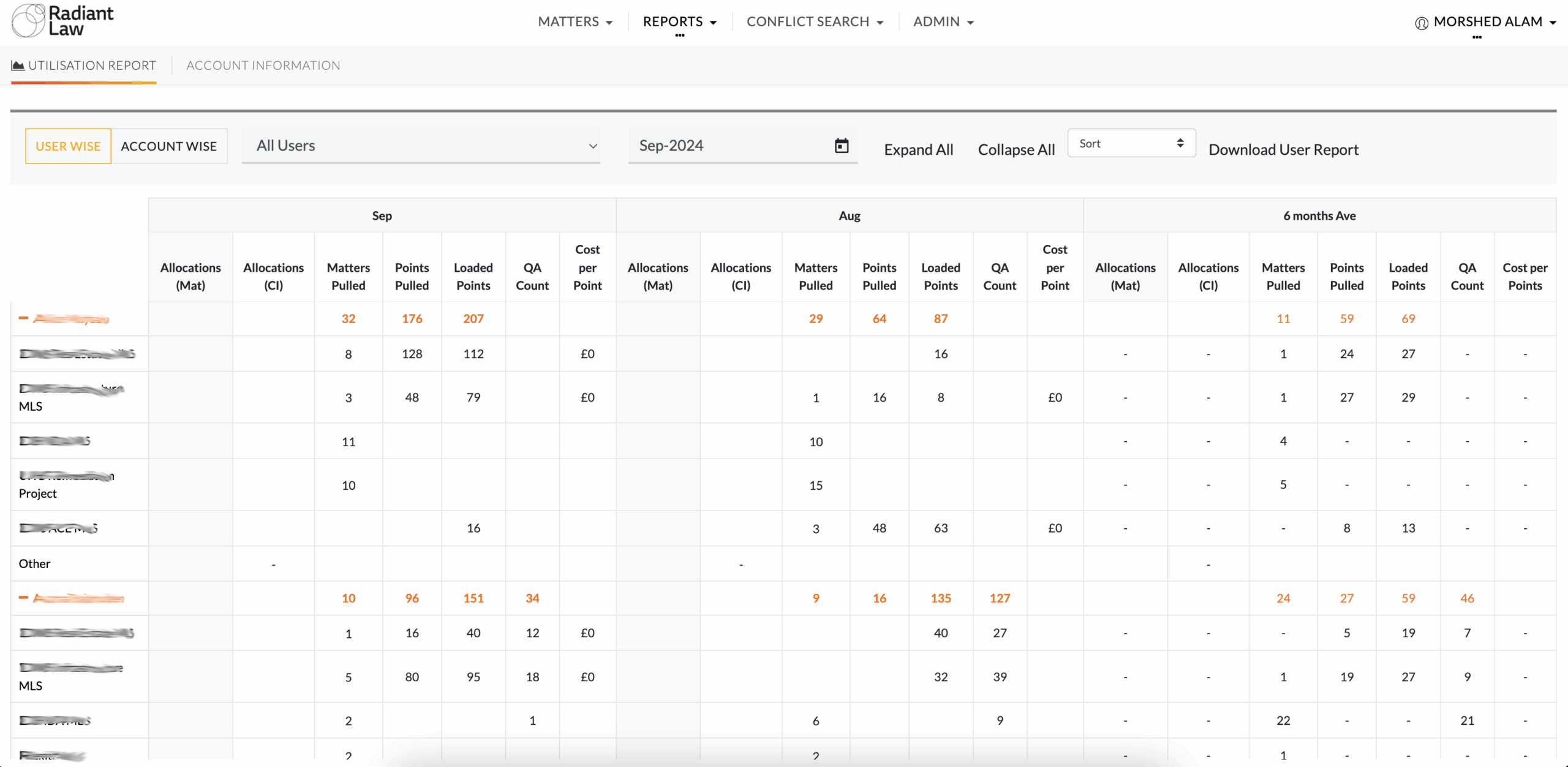This screenshot has height=767, width=1568.
Task: Click the 22 matters pulled average cell
Action: tap(1283, 720)
